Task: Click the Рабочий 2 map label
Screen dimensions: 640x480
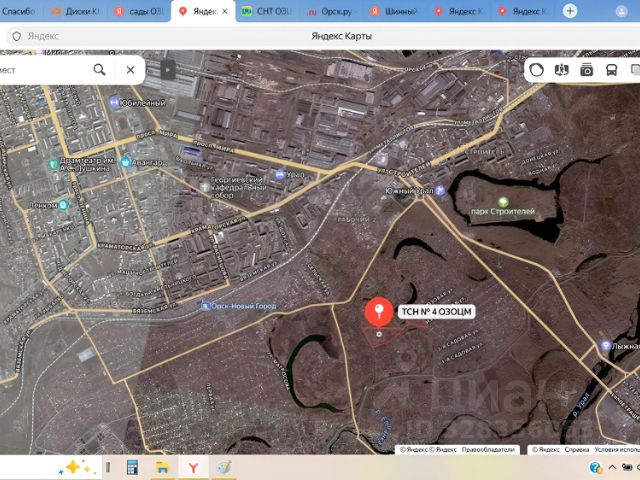Action: coord(356,220)
